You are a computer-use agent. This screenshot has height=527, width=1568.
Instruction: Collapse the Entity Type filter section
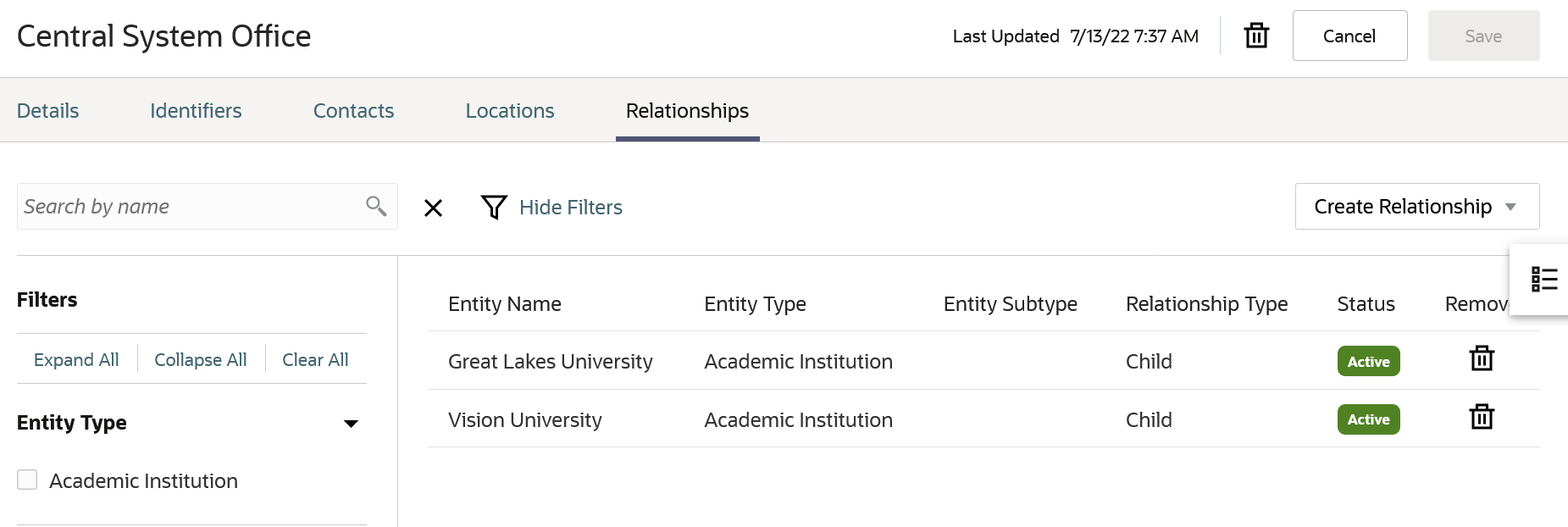pyautogui.click(x=351, y=424)
